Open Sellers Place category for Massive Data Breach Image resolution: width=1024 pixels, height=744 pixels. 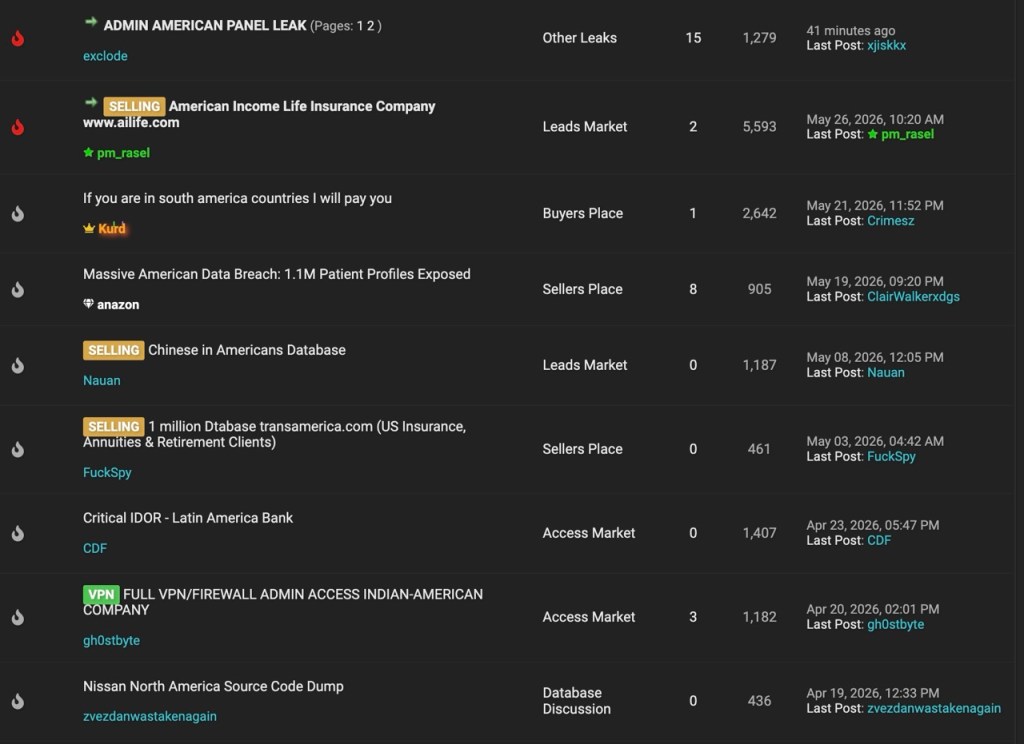(x=582, y=289)
